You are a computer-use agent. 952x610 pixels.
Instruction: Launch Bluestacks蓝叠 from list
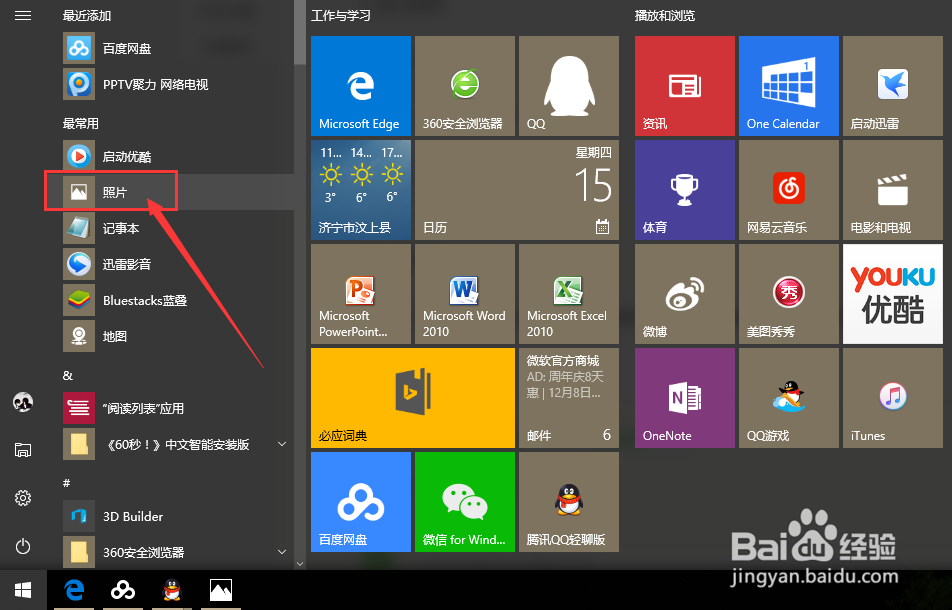pyautogui.click(x=176, y=300)
